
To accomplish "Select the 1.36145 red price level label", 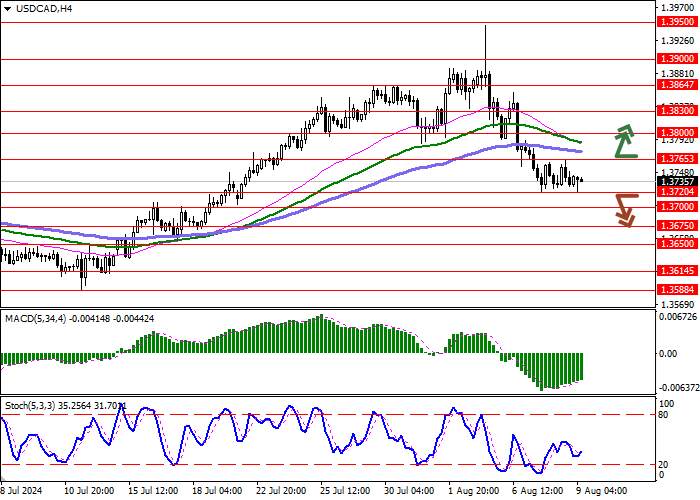I will click(678, 271).
